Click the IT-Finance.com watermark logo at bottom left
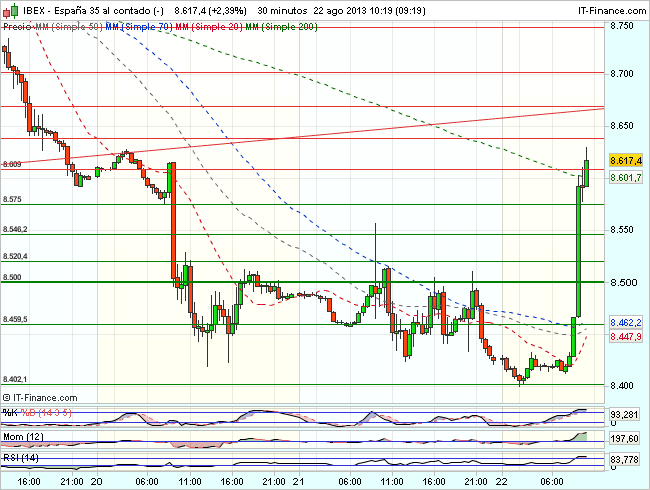Image resolution: width=650 pixels, height=490 pixels. click(x=41, y=399)
